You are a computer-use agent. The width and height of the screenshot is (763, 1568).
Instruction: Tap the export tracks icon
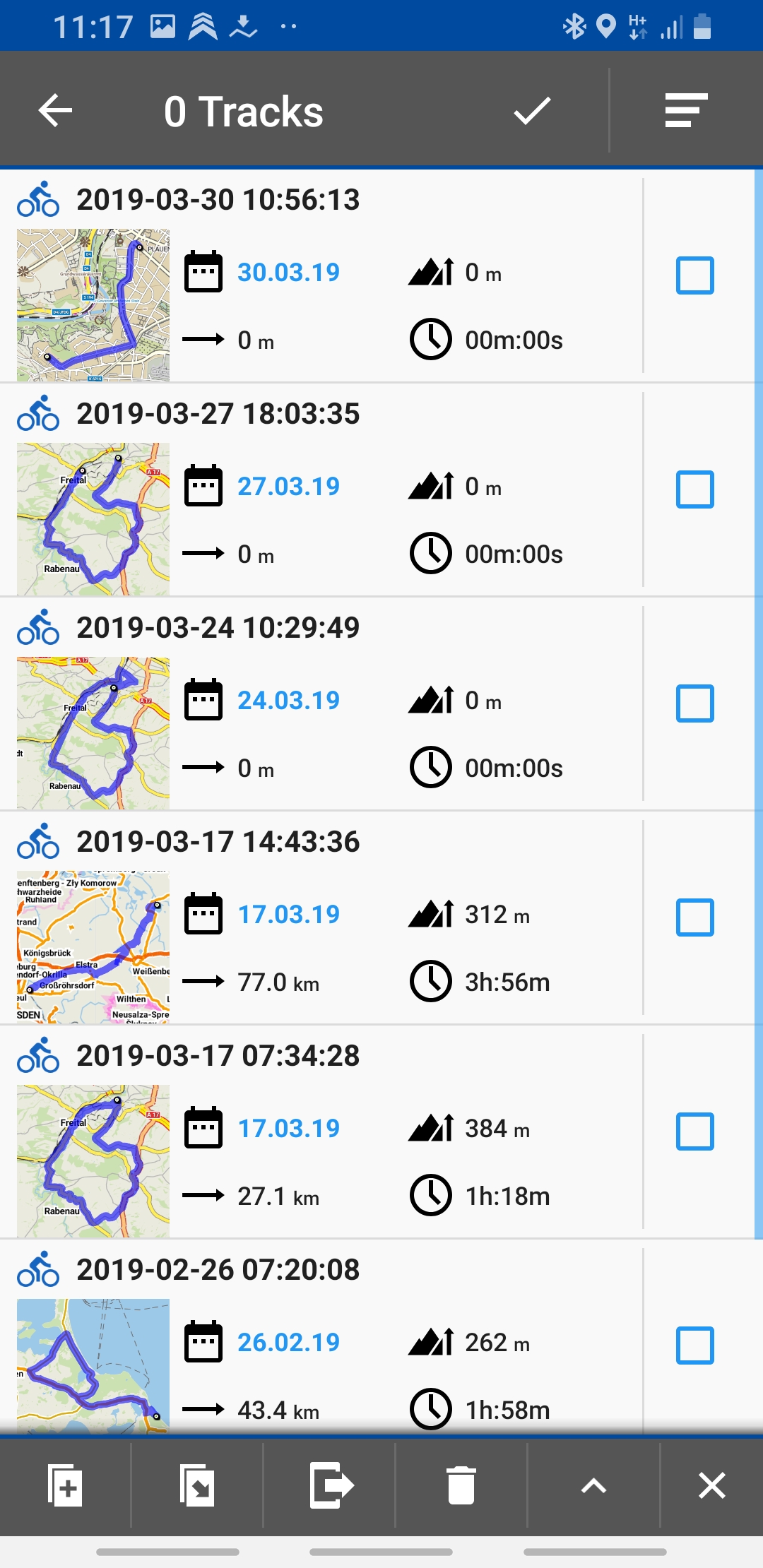click(331, 1485)
